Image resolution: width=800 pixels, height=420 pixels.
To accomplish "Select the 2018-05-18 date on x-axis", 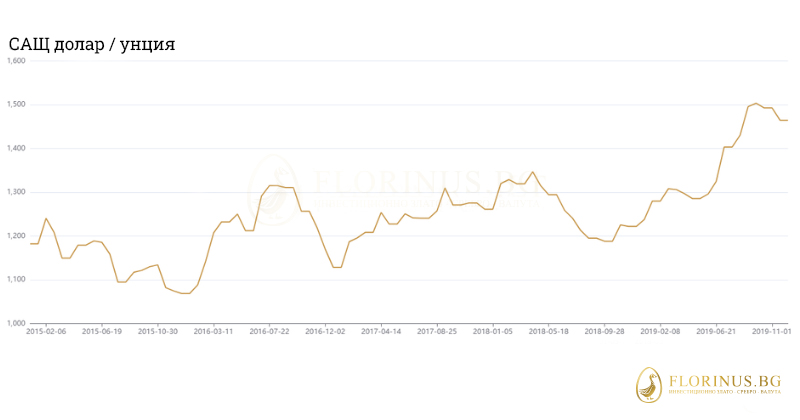I will click(549, 331).
